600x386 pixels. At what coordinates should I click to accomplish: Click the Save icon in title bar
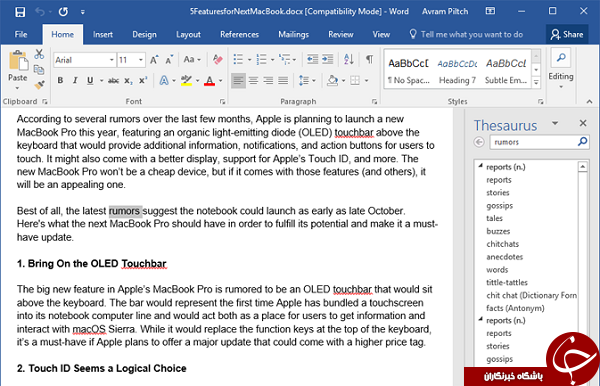click(20, 12)
